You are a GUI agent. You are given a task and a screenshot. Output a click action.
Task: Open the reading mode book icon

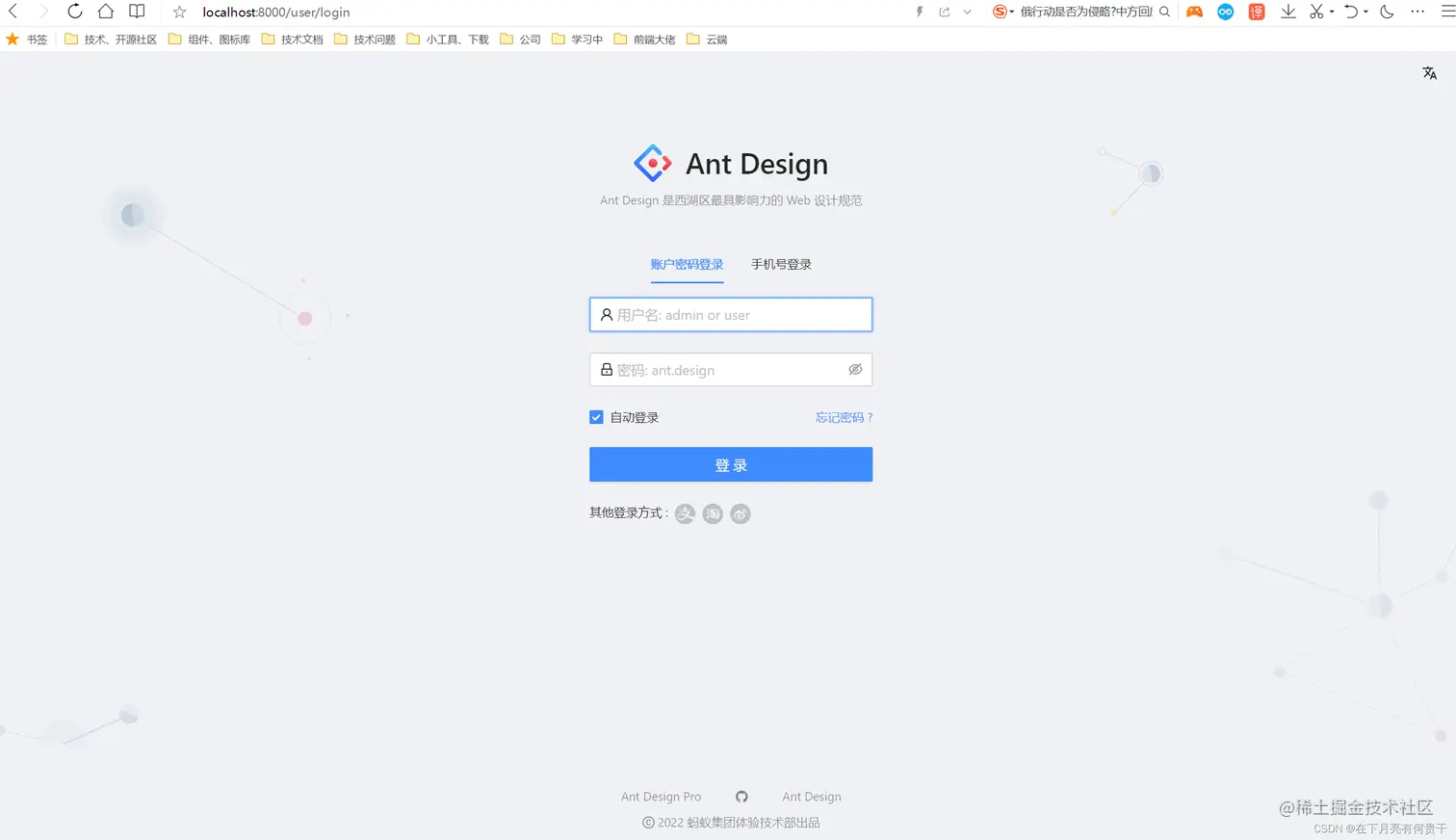[137, 12]
